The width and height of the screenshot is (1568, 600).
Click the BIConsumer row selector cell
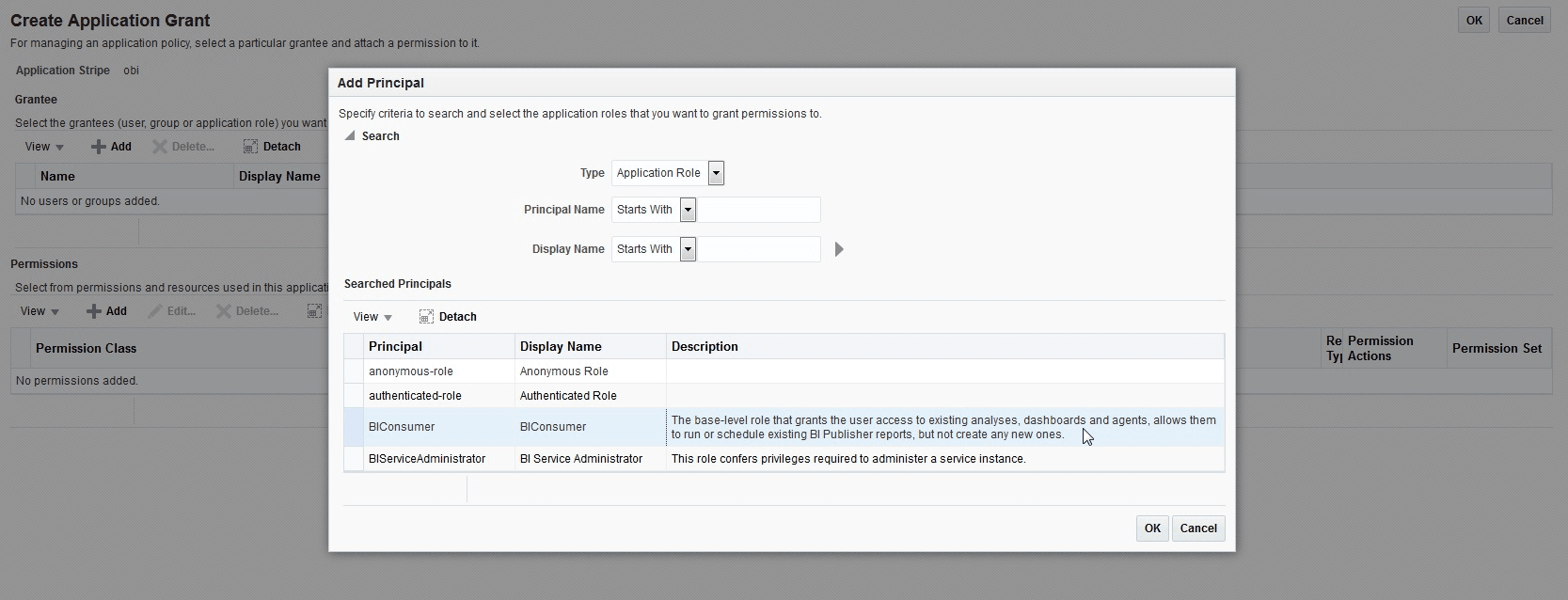pos(354,427)
